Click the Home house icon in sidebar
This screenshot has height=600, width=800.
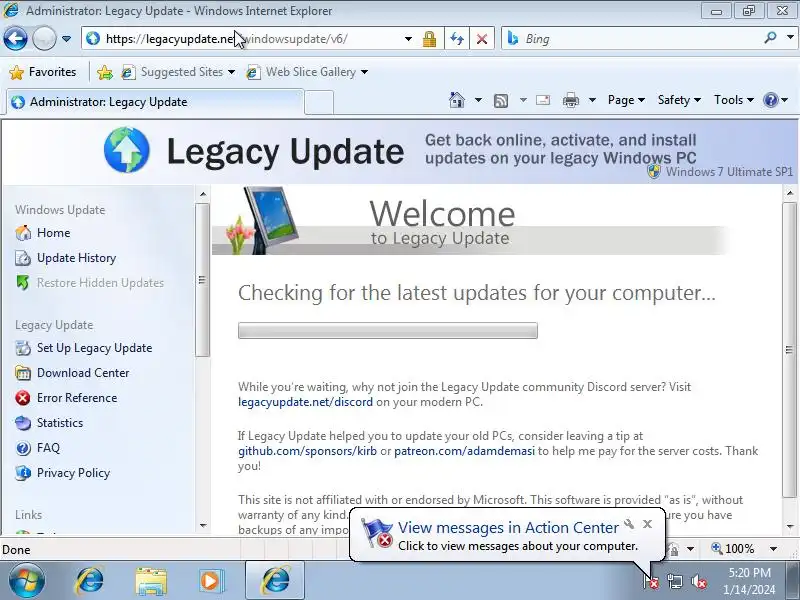click(x=23, y=233)
